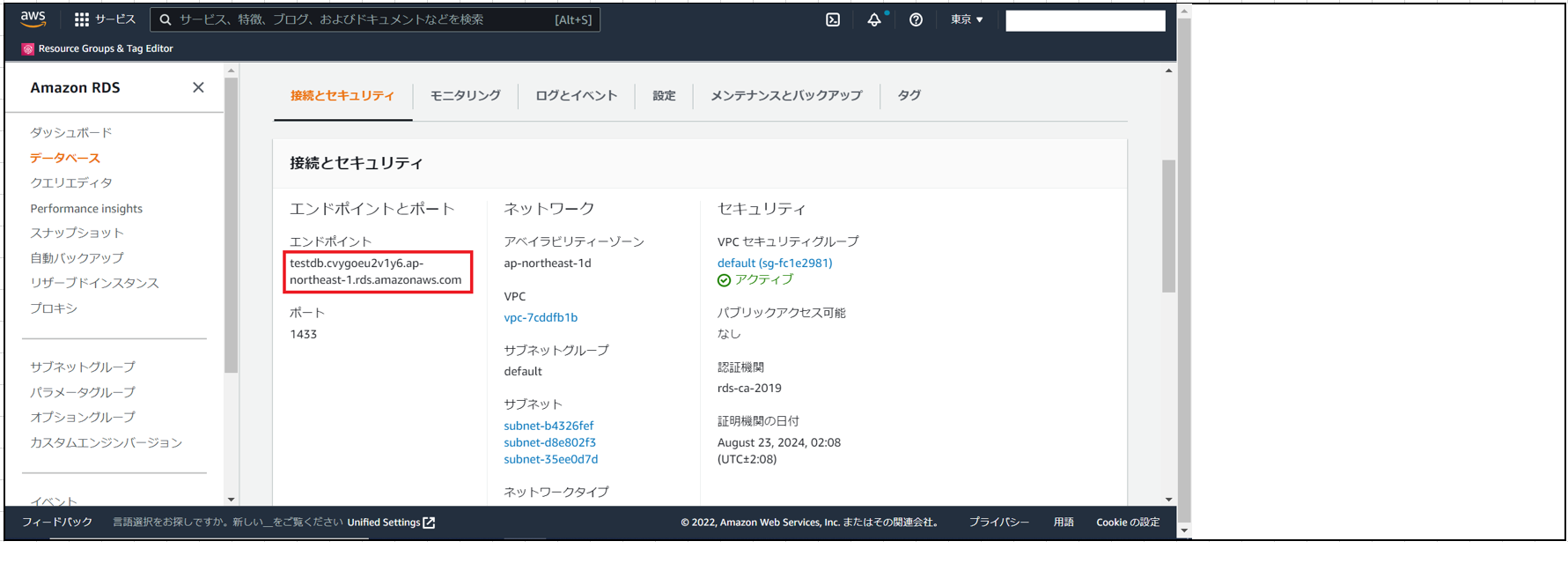Switch to the ログとイベント tab
Image resolution: width=1568 pixels, height=571 pixels.
pyautogui.click(x=577, y=95)
